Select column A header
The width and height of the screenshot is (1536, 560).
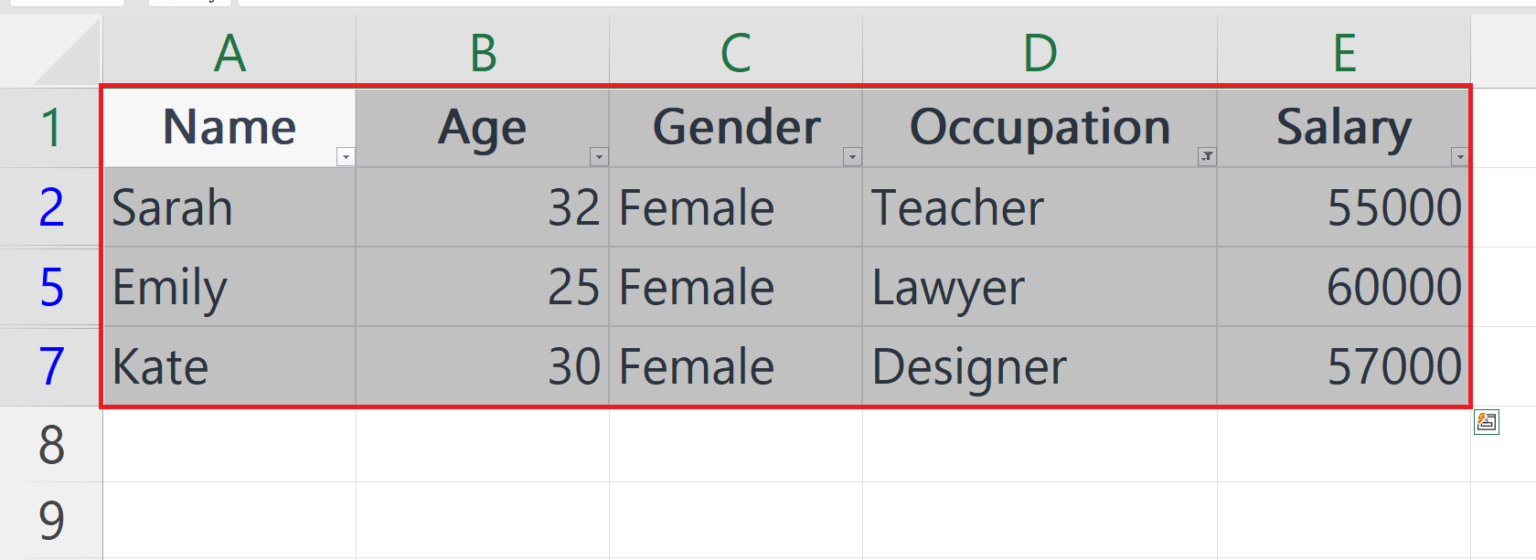coord(229,51)
